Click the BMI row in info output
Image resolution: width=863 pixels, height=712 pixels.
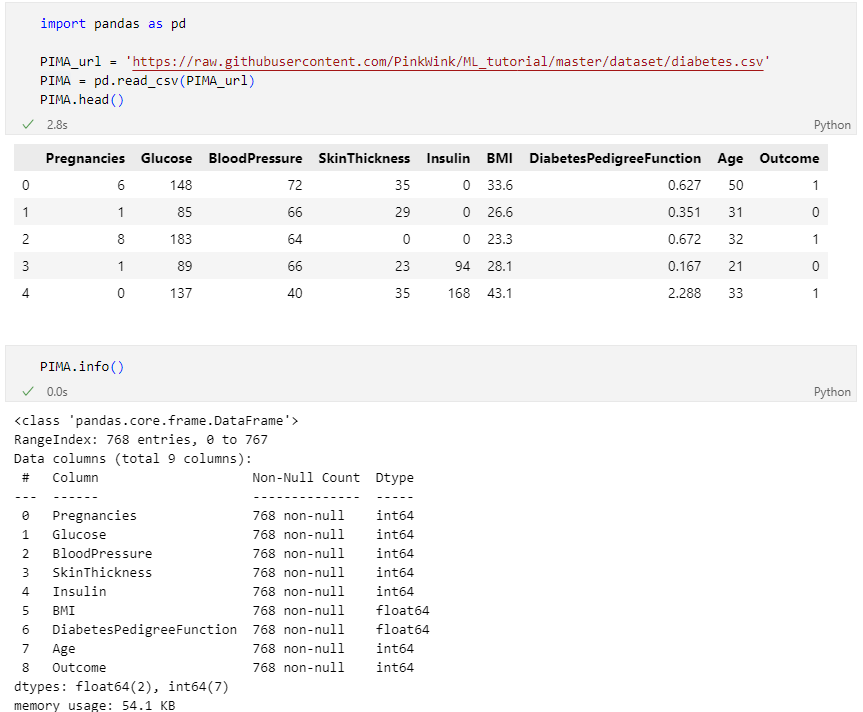(x=226, y=611)
